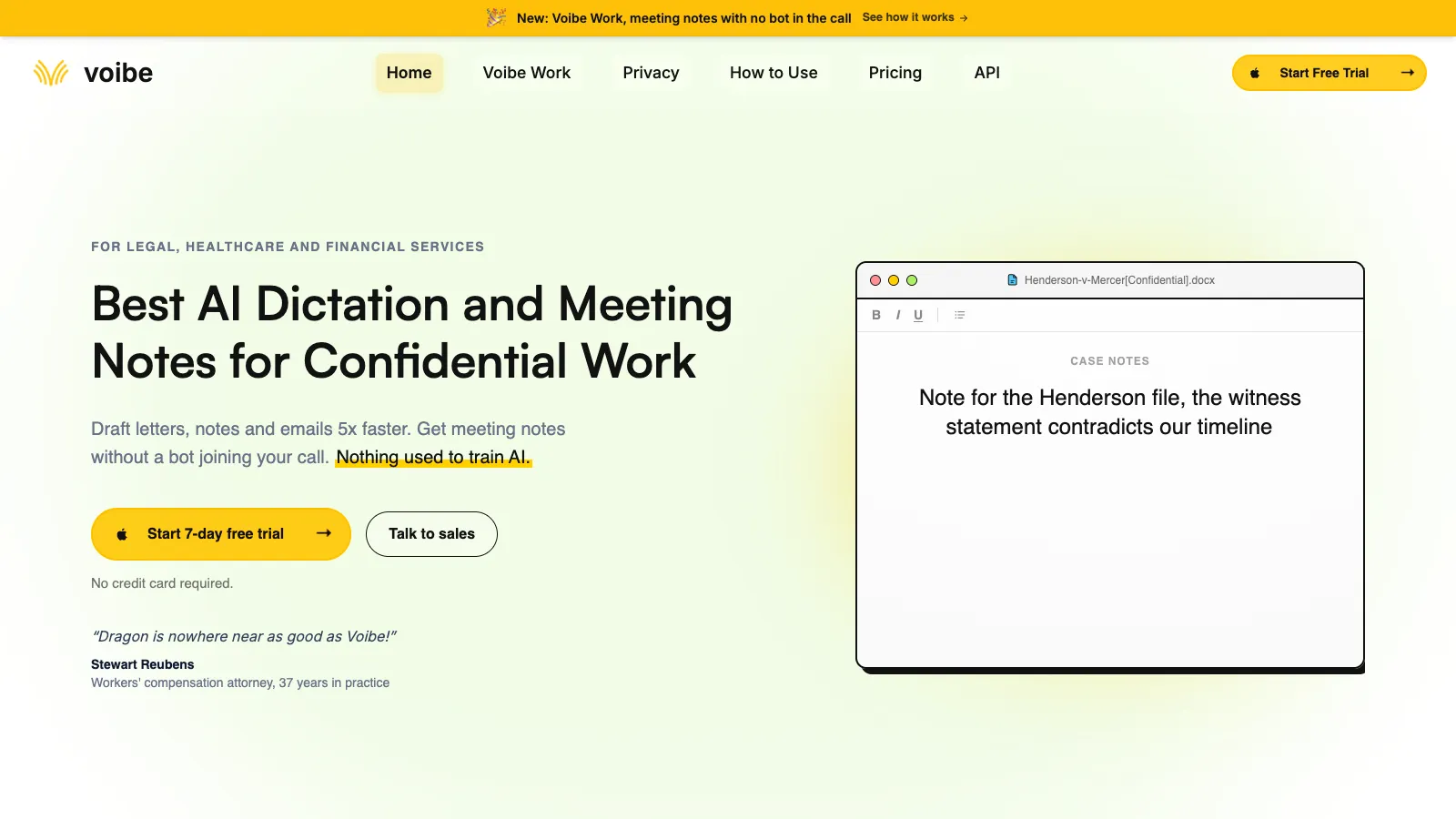
Task: Click Start 7-day free trial button
Action: tap(221, 534)
